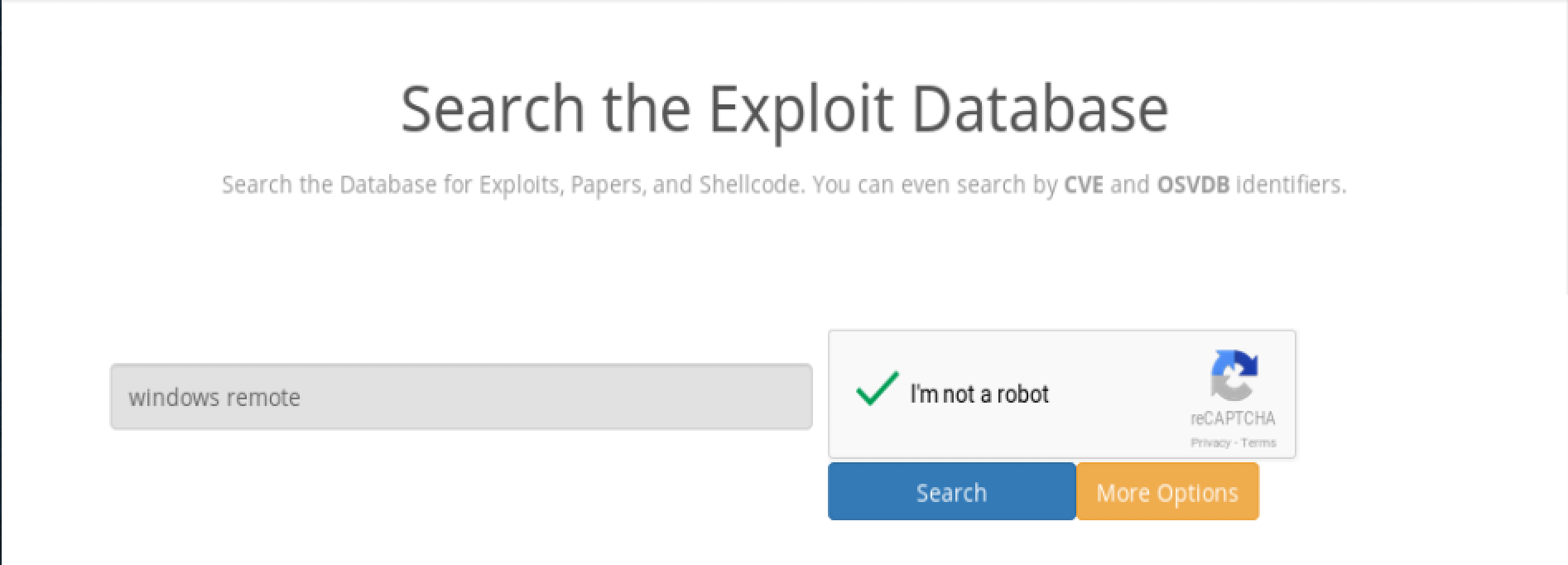Toggle the I'm not a robot checkbox
The height and width of the screenshot is (565, 1568).
click(x=877, y=389)
